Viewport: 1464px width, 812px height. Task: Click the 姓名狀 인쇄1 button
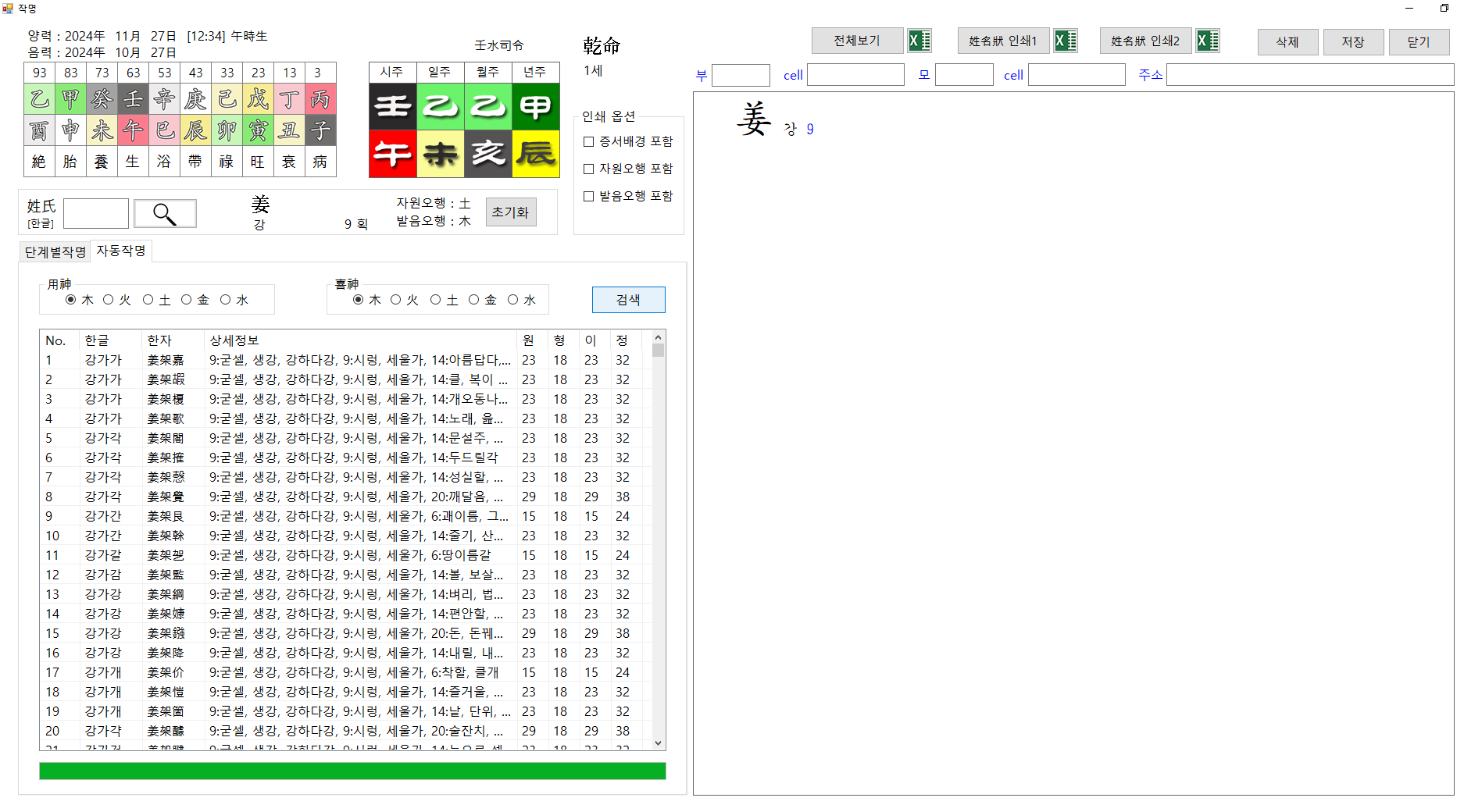click(x=1003, y=41)
